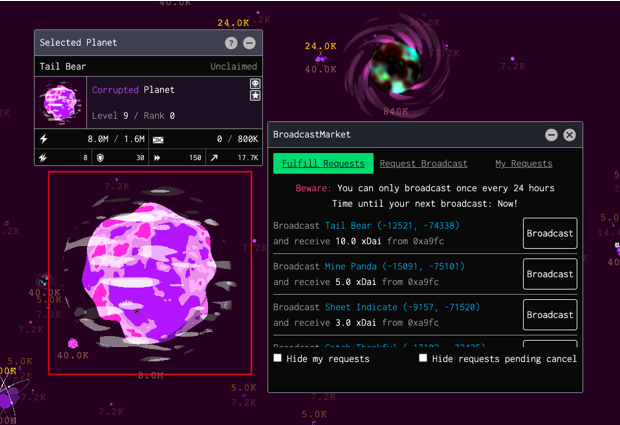Viewport: 620px width, 425px height.
Task: Enable Hide requests pending cancel checkbox
Action: [x=423, y=358]
